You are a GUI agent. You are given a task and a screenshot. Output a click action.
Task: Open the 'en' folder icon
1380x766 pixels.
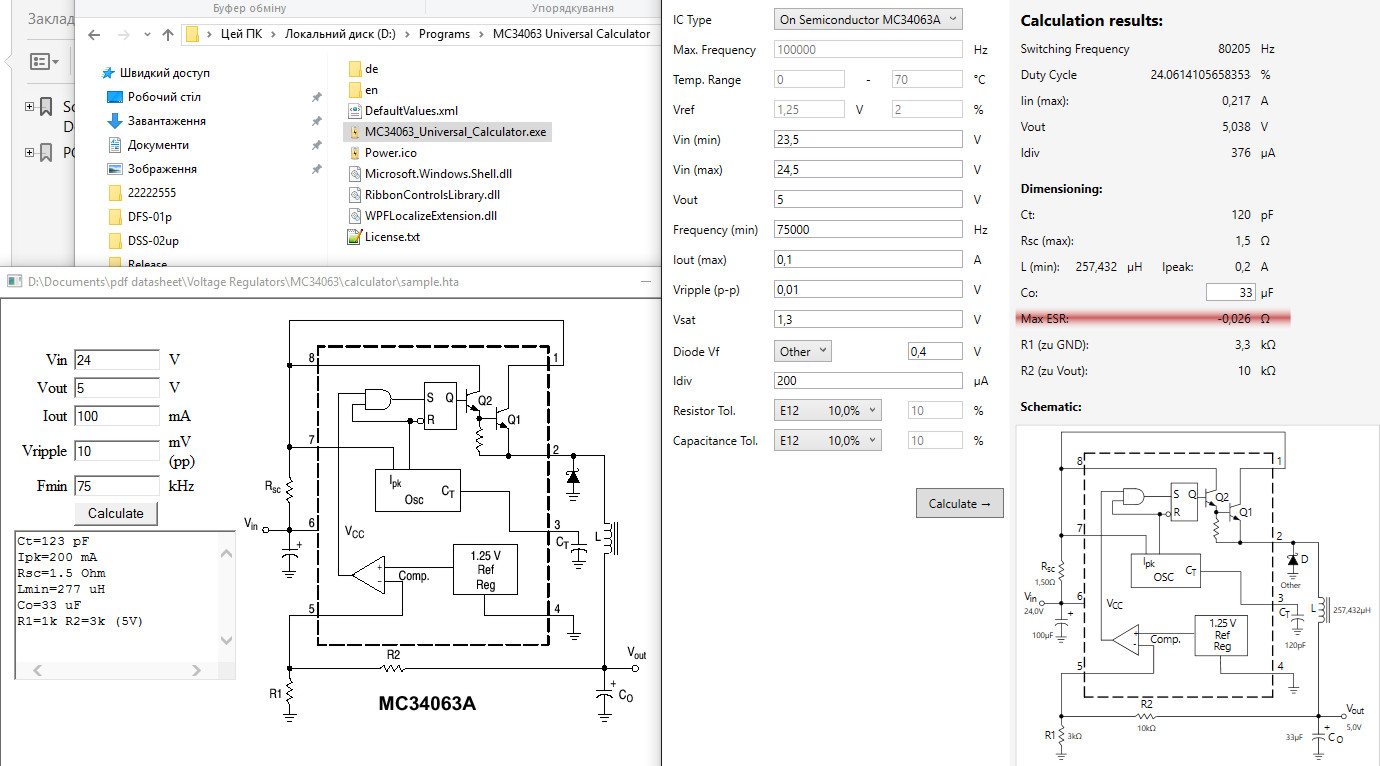[x=354, y=90]
